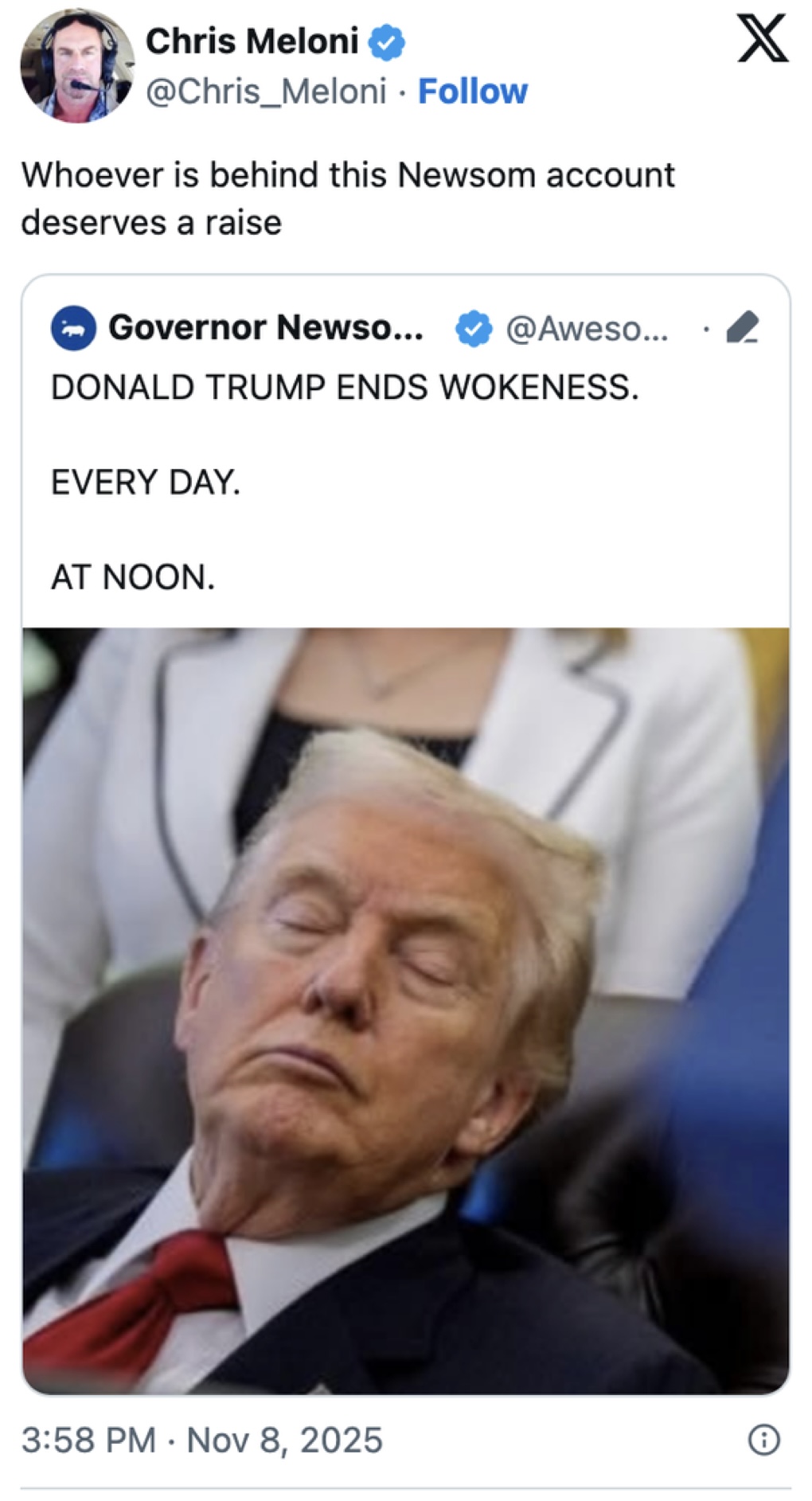
Task: Open the 3:58 PM · Nov 8, 2025 timestamp
Action: click(202, 1440)
